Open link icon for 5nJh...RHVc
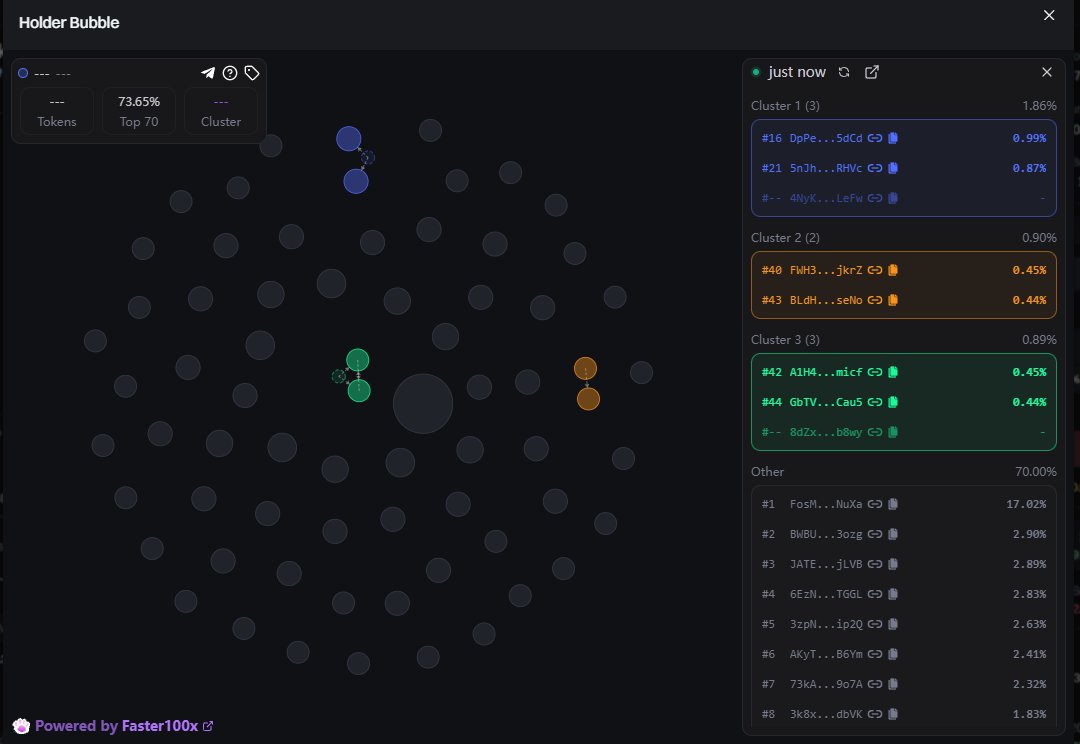Screen dimensions: 1080x744 [x=875, y=168]
